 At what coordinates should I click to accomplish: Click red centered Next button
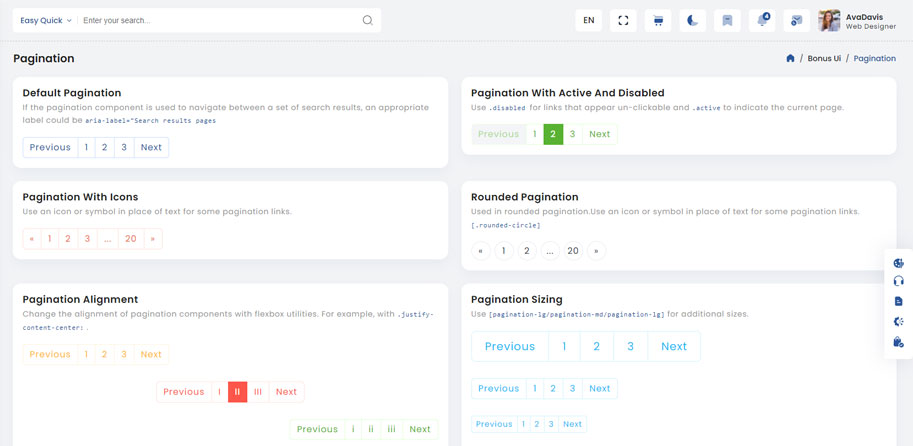pyautogui.click(x=286, y=392)
